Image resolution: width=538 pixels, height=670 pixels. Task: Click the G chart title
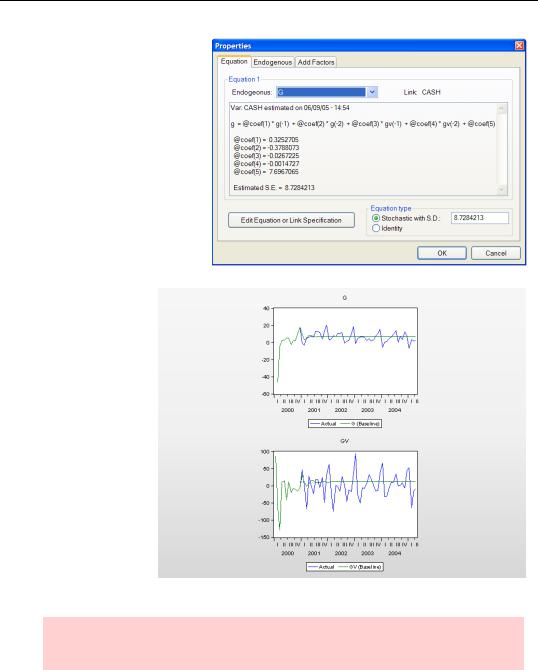pyautogui.click(x=344, y=298)
